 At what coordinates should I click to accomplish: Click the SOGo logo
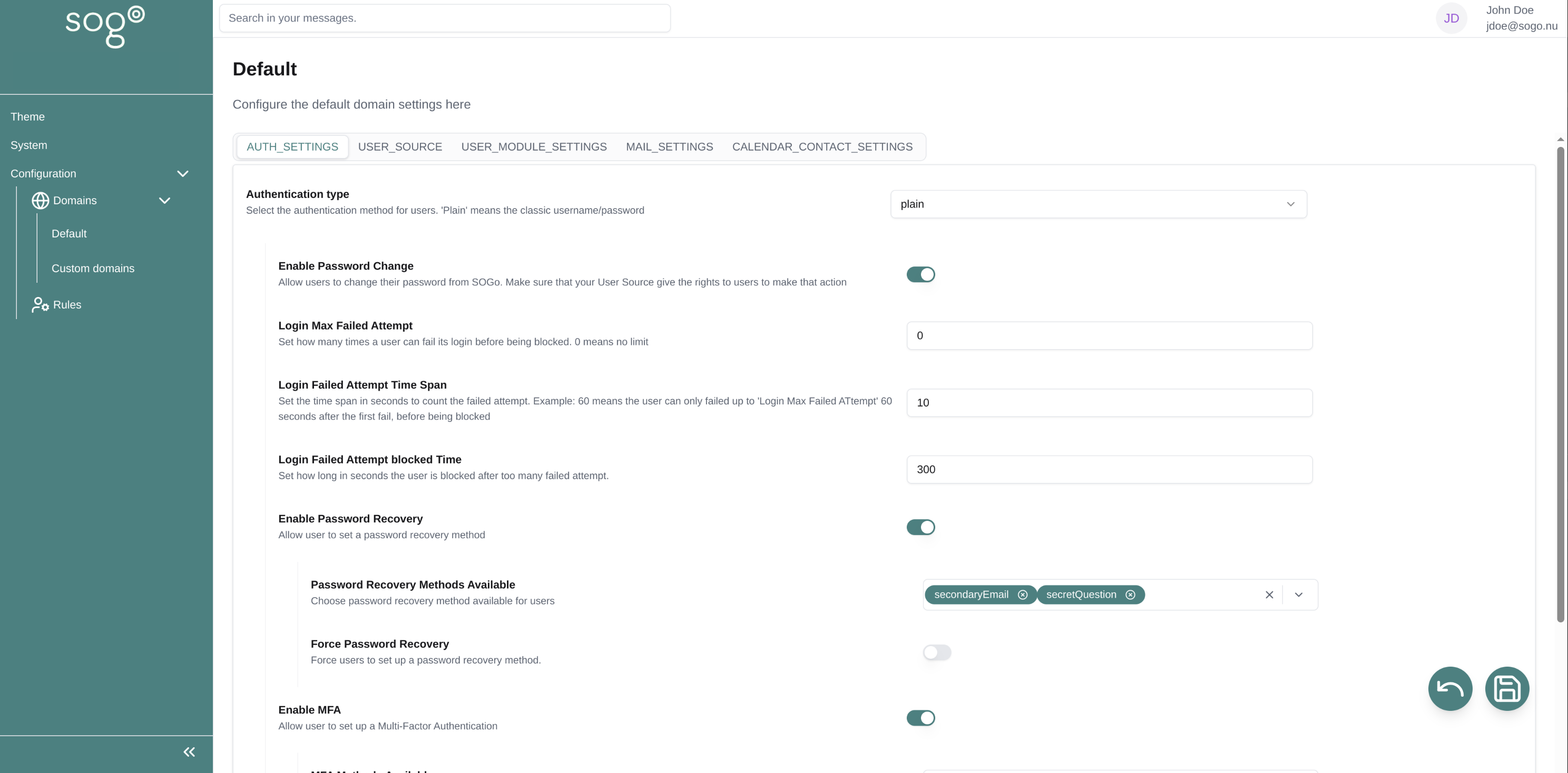coord(105,27)
